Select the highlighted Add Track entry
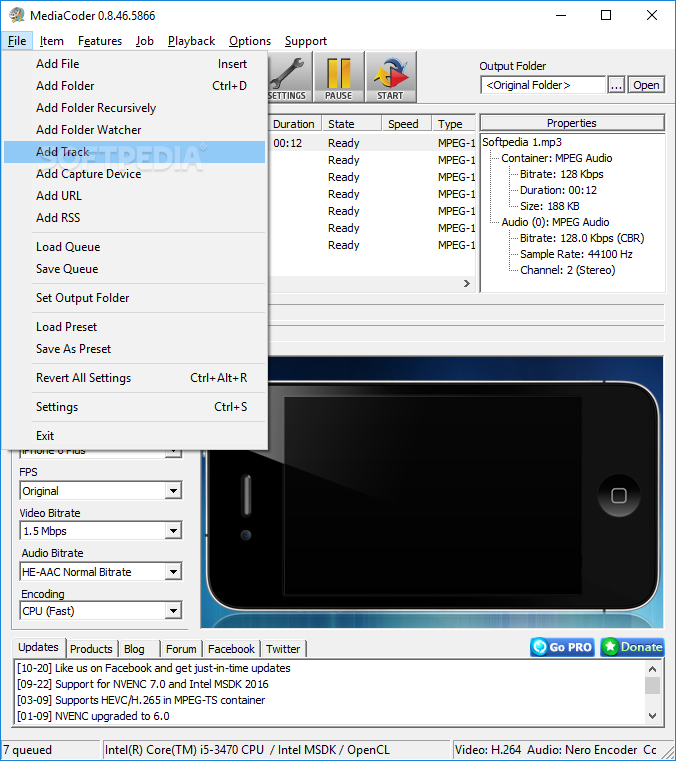The height and width of the screenshot is (761, 676). pyautogui.click(x=134, y=152)
